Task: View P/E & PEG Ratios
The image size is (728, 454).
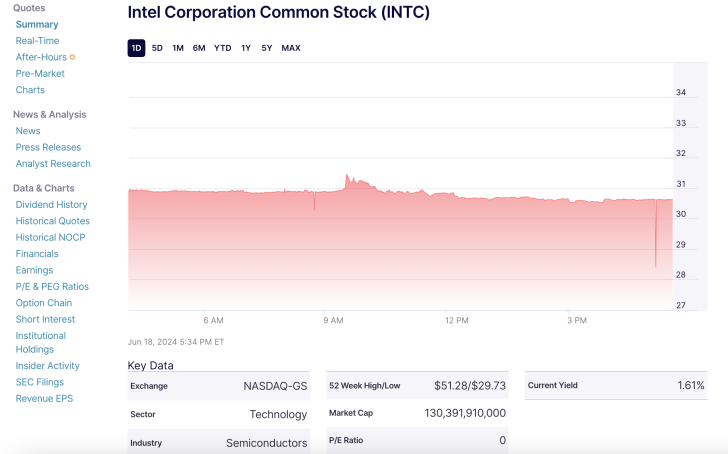Action: coord(52,286)
